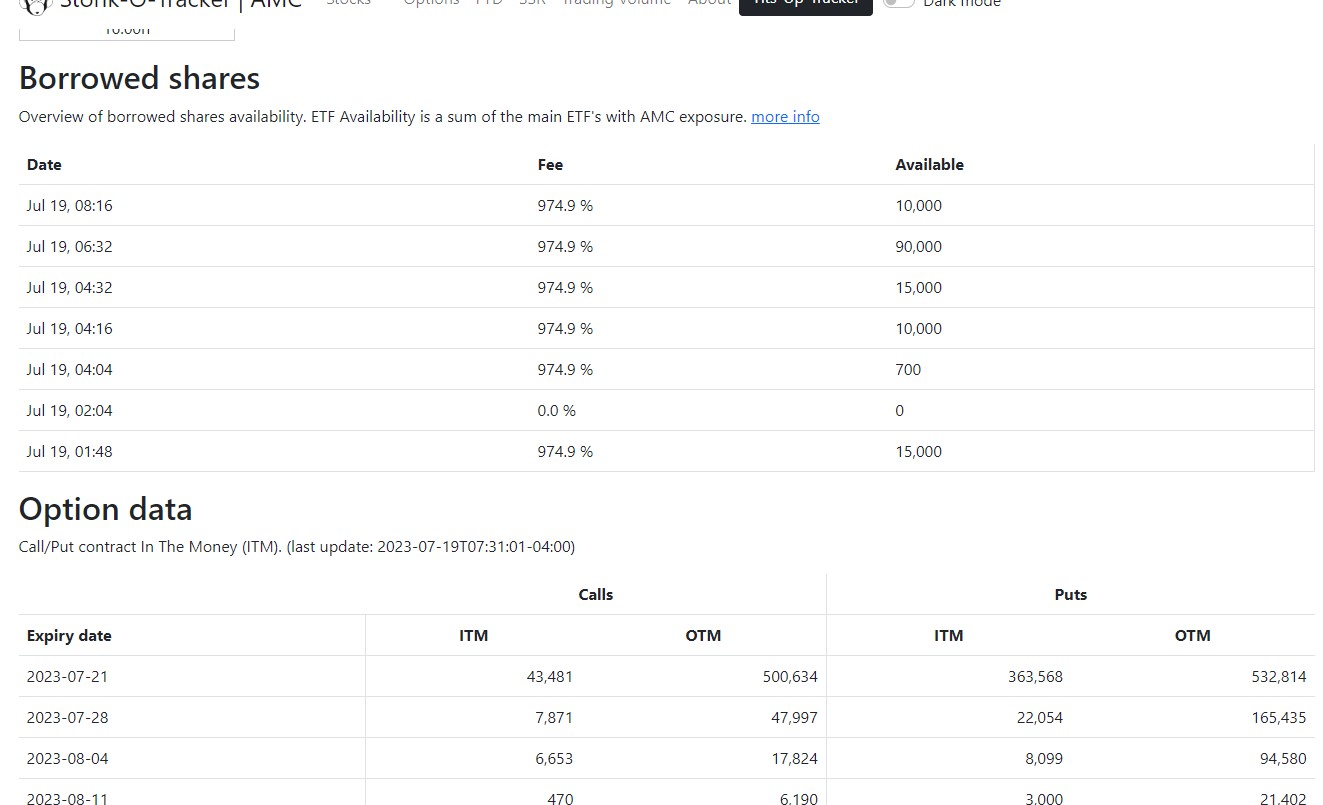
Task: Follow the "more info" link
Action: click(x=785, y=117)
